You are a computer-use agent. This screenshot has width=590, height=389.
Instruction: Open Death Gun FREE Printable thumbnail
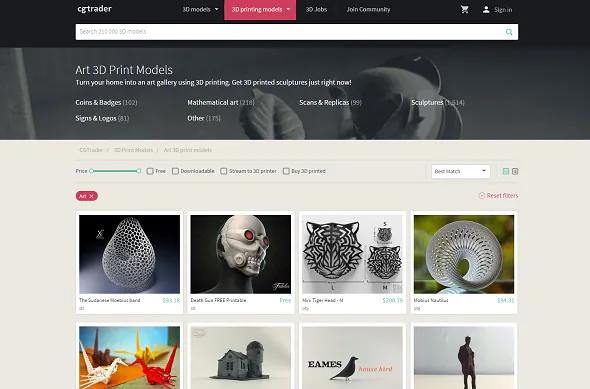(241, 254)
